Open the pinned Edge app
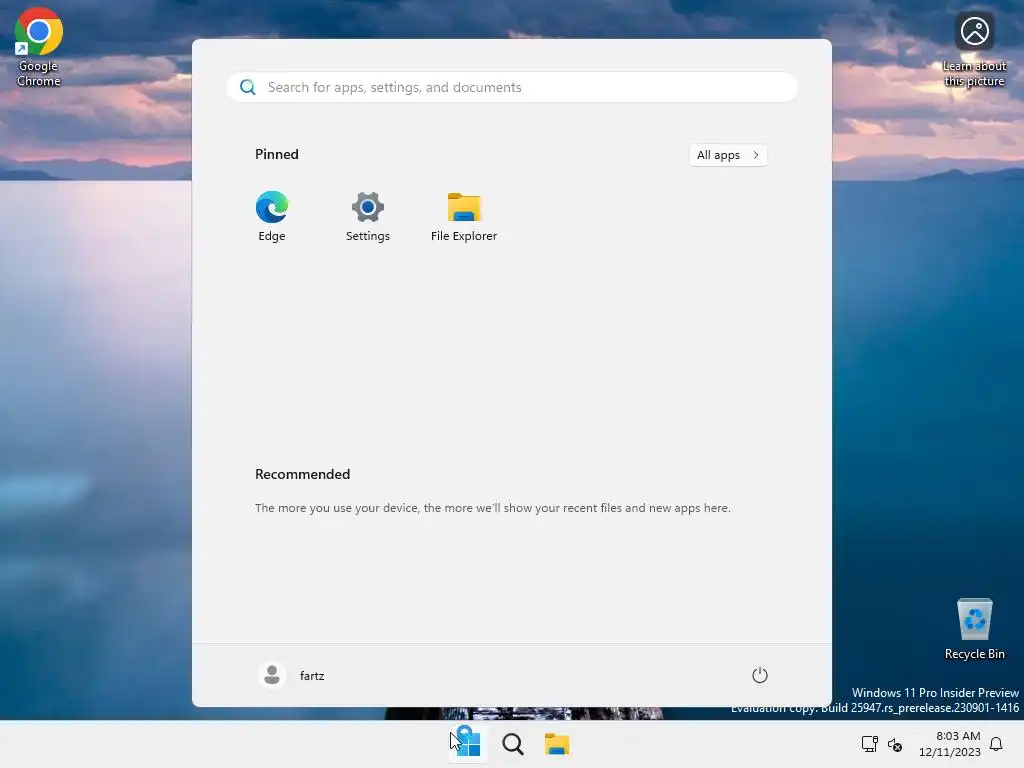 (272, 217)
